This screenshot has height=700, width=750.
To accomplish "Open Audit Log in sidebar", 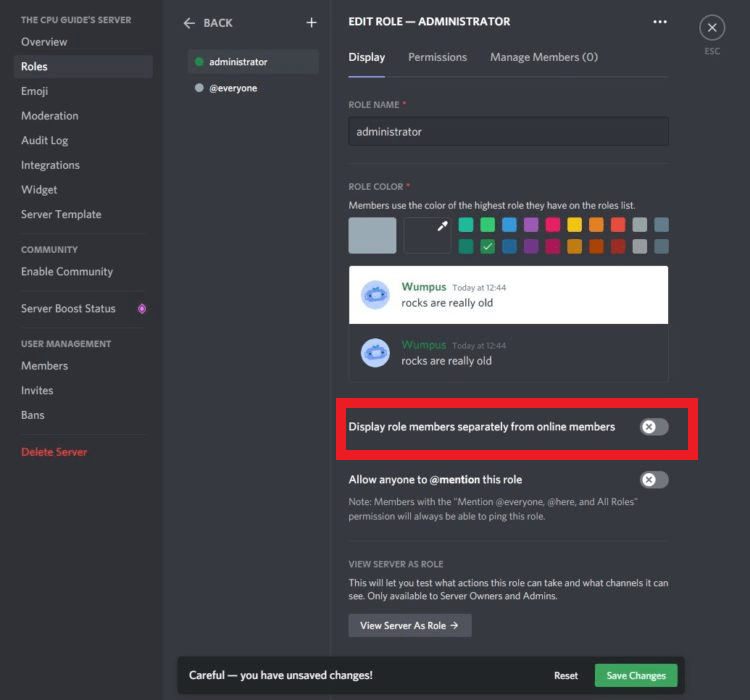I will tap(45, 141).
